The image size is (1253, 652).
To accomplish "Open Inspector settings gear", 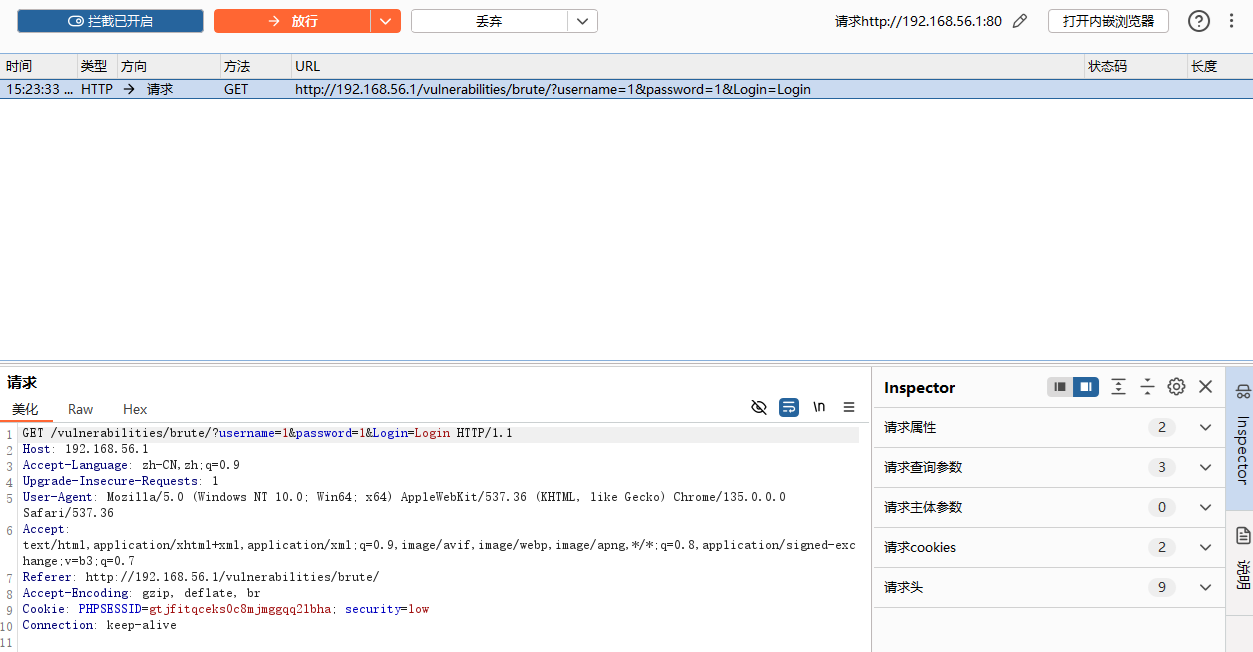I will pyautogui.click(x=1176, y=387).
